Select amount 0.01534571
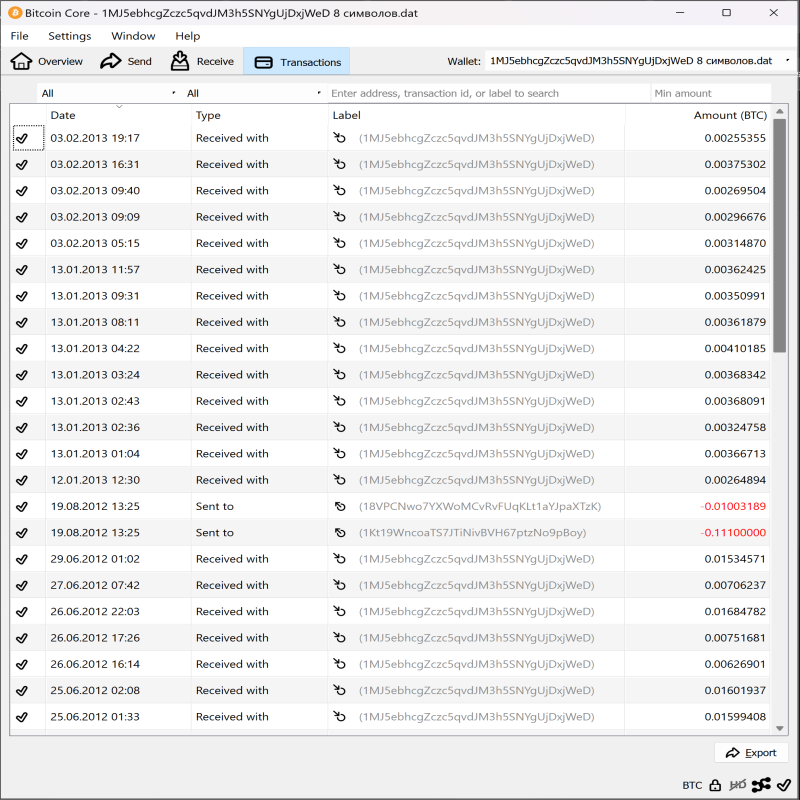The width and height of the screenshot is (800, 800). tap(735, 559)
